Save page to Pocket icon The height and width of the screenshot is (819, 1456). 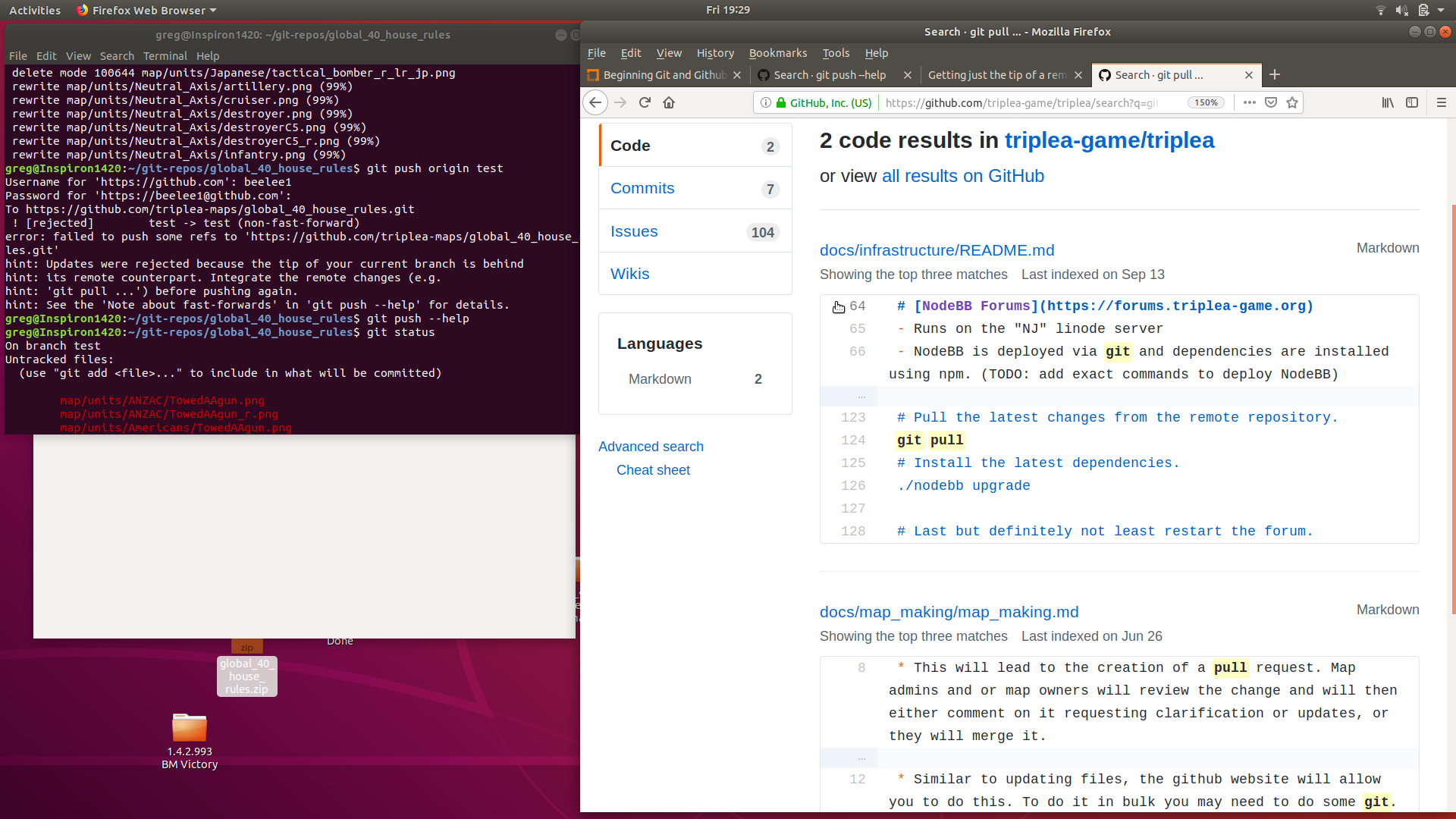1271,102
